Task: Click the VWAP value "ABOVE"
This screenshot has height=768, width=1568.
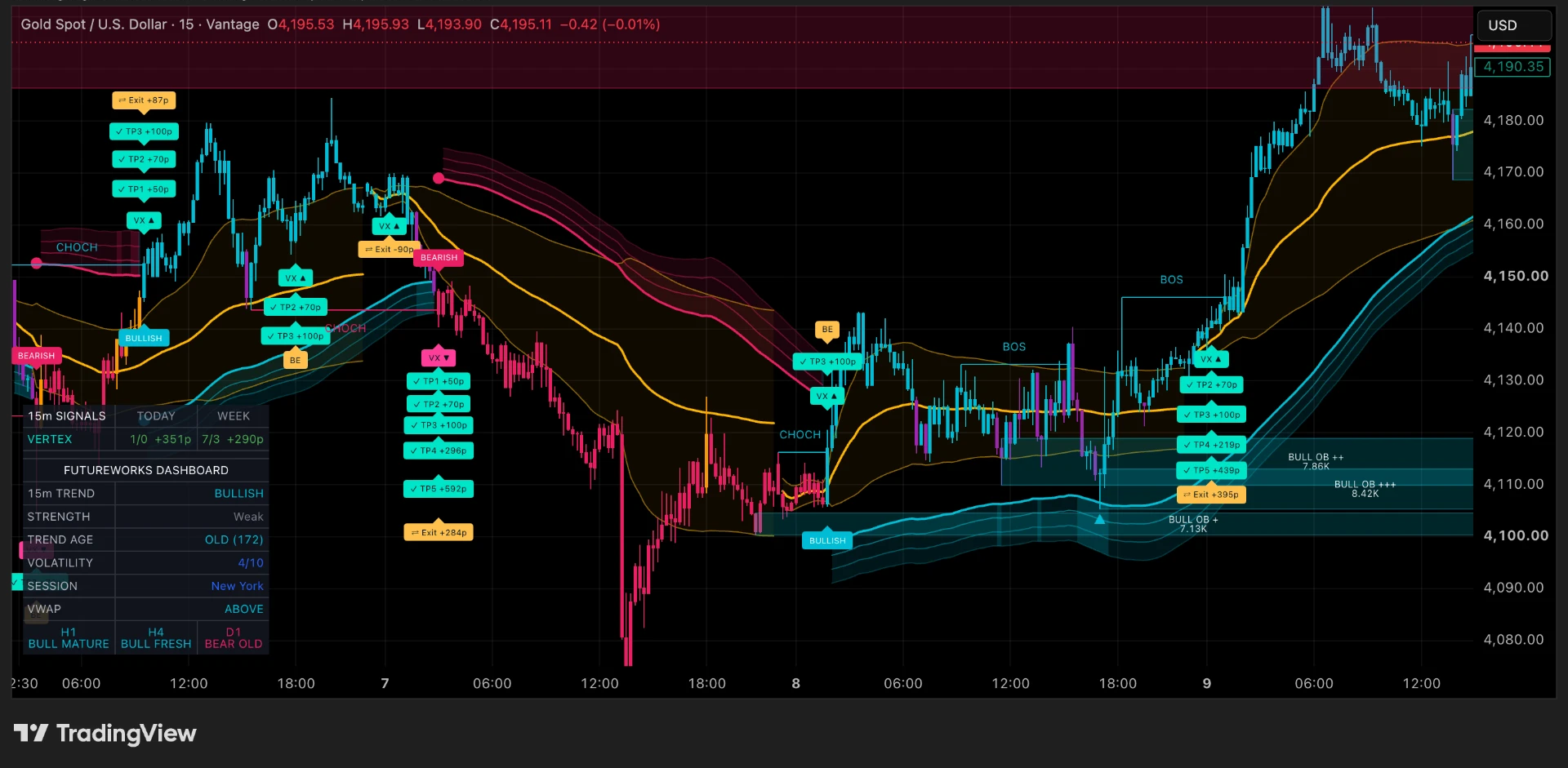Action: 244,609
